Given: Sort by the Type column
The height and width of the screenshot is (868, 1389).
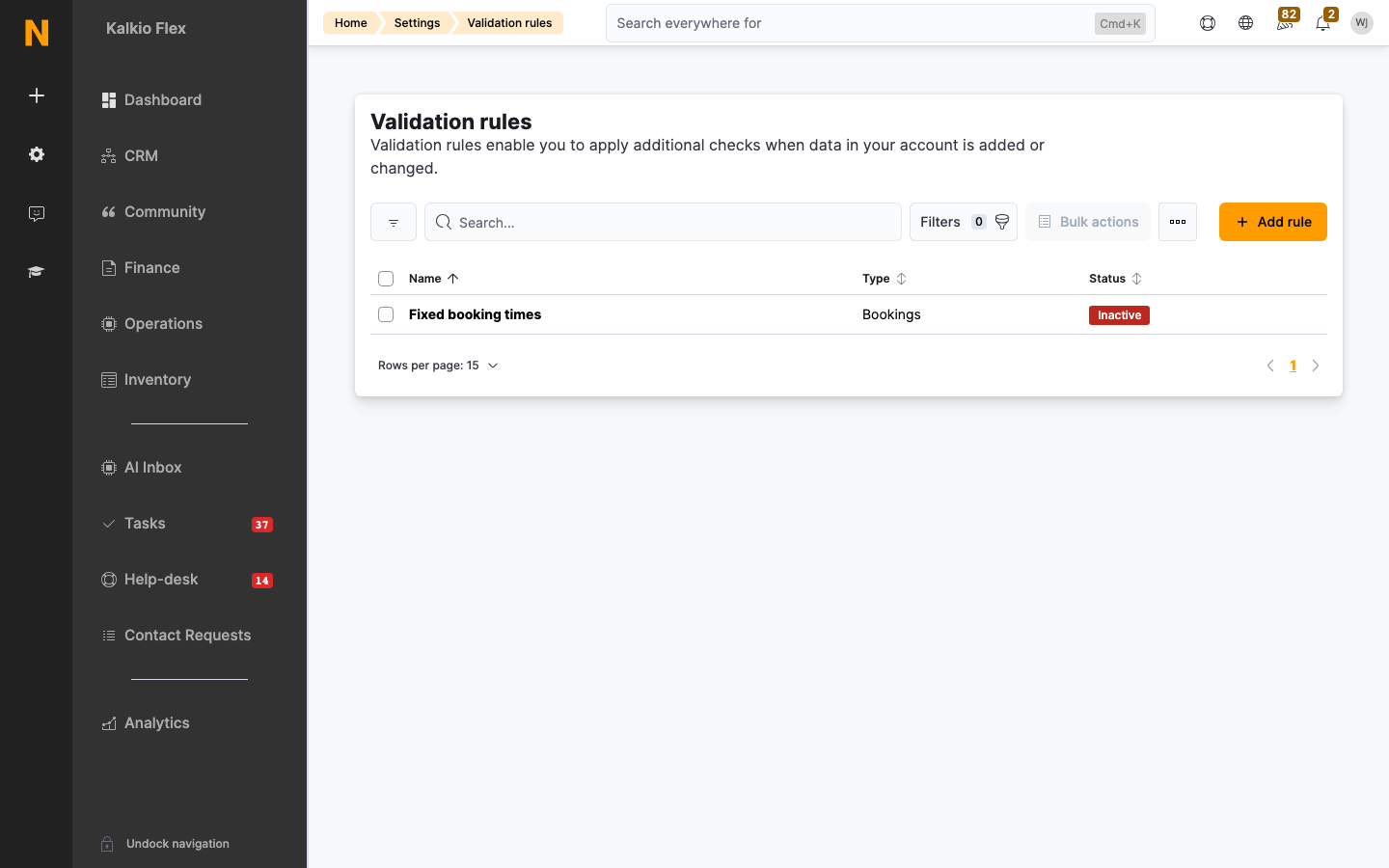Looking at the screenshot, I should (885, 279).
